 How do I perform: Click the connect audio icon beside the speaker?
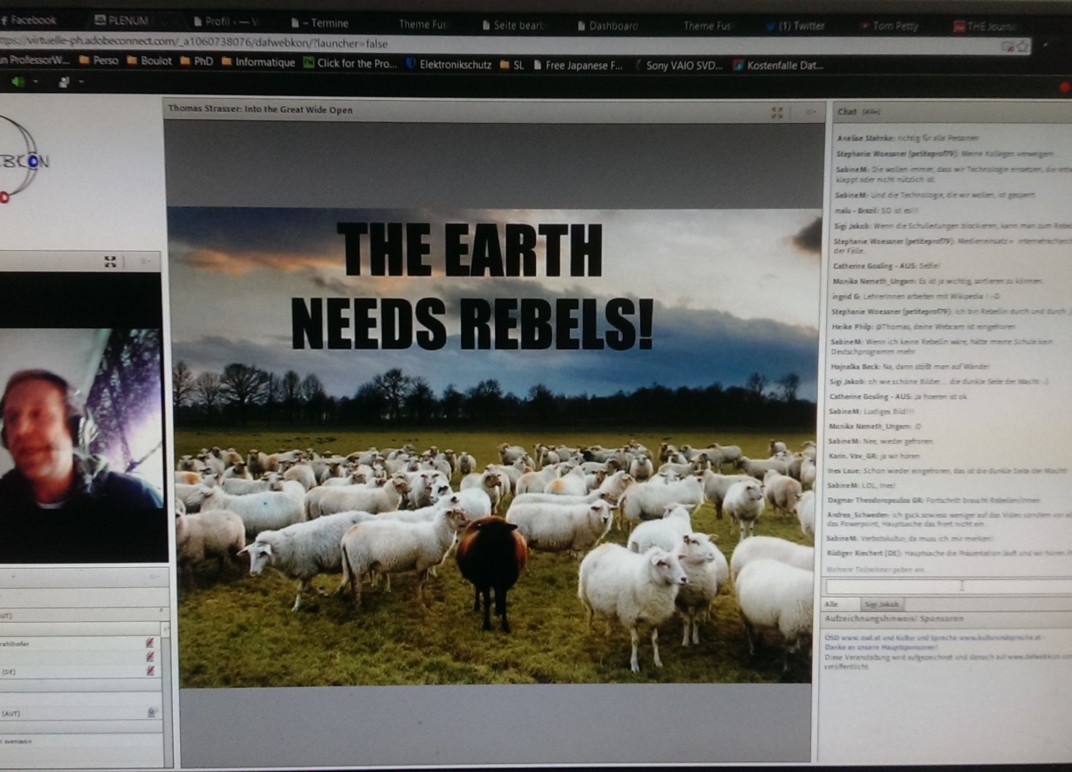click(x=64, y=82)
